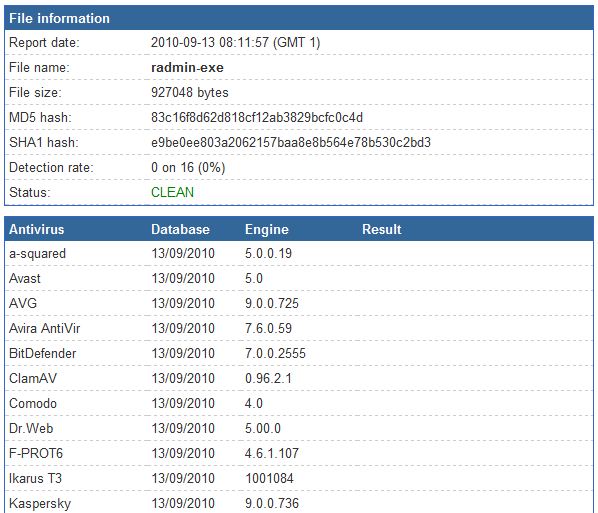Viewport: 598px width, 513px height.
Task: Select the Avast antivirus row name
Action: pyautogui.click(x=25, y=278)
